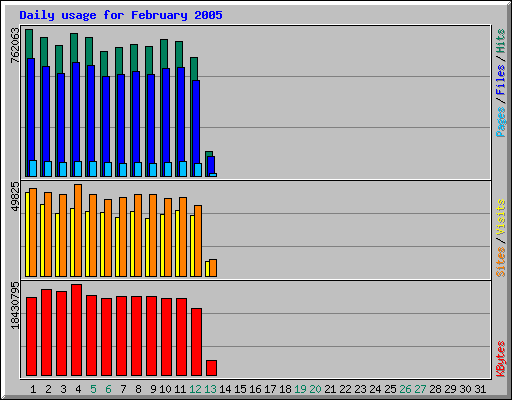Click the blue Files bar for day 4
512x400 pixels.
[x=76, y=112]
